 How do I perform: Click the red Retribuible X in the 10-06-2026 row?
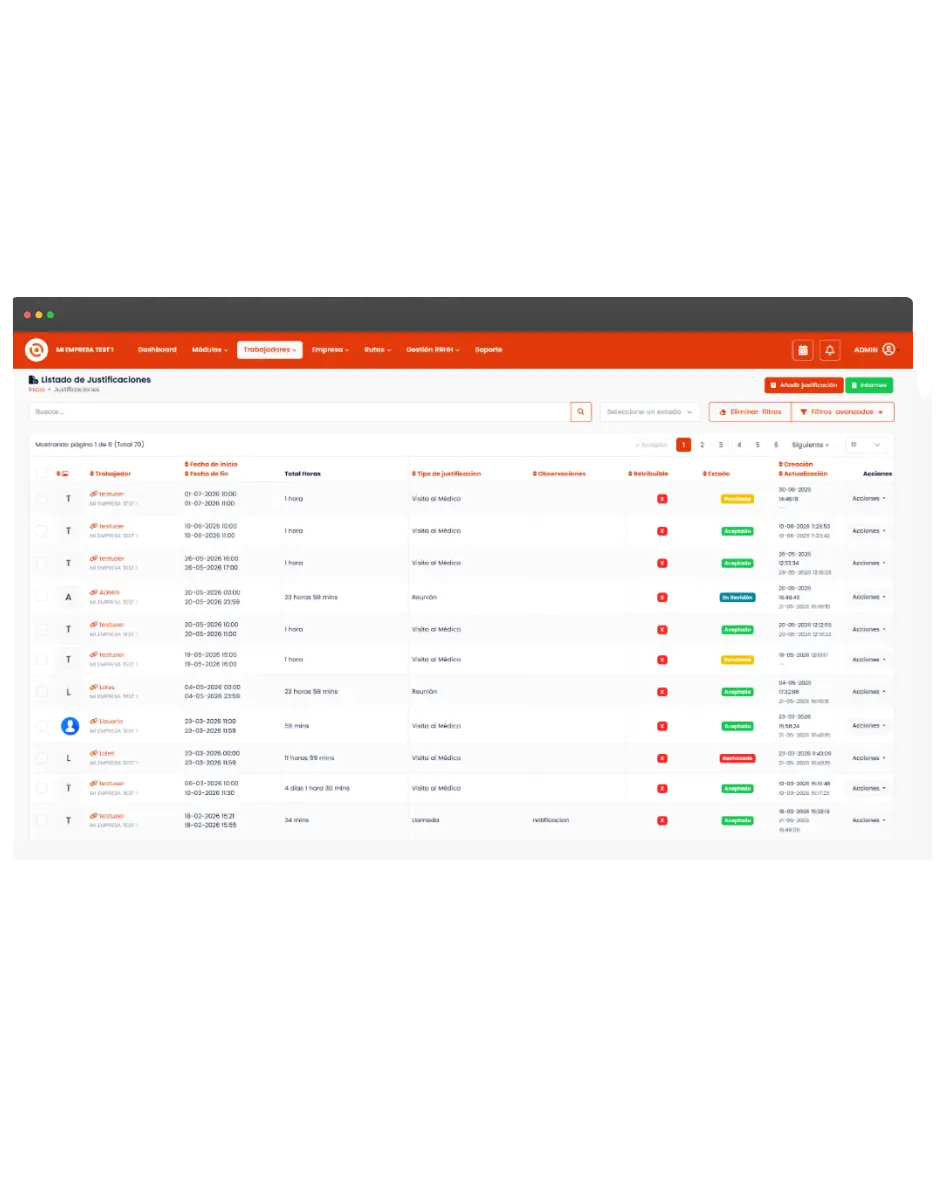662,531
